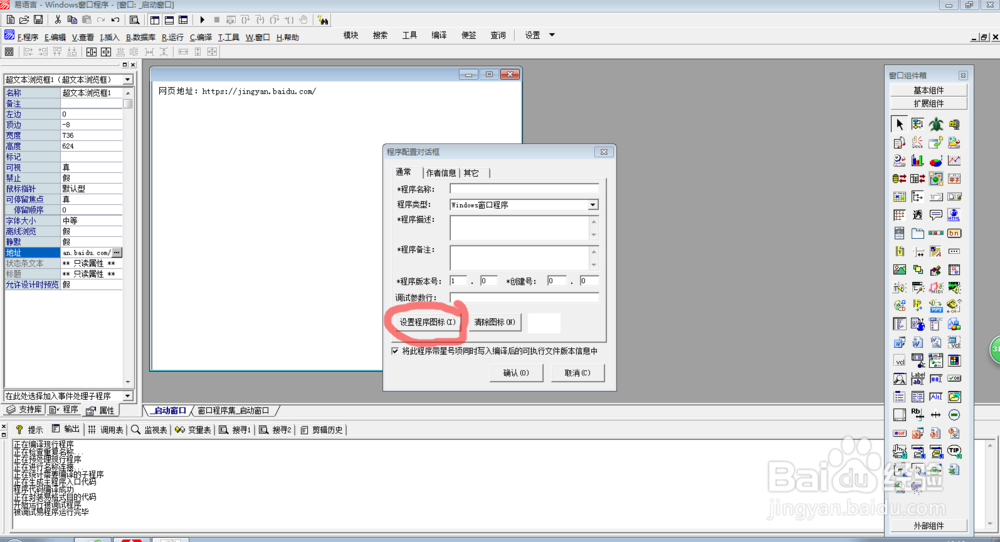
Task: Select the 可视 property row
Action: click(63, 167)
